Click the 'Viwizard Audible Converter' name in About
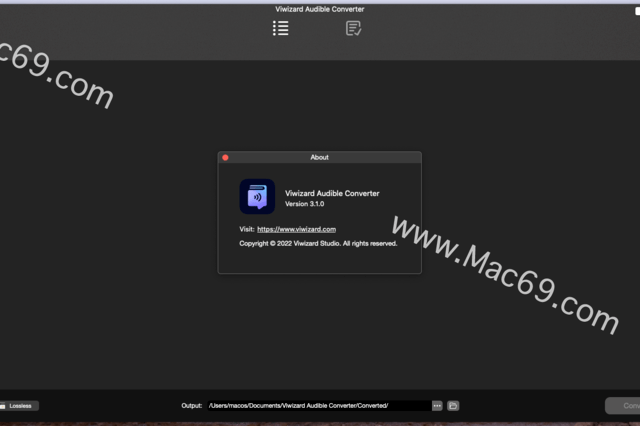Viewport: 640px width, 426px height. pos(332,193)
